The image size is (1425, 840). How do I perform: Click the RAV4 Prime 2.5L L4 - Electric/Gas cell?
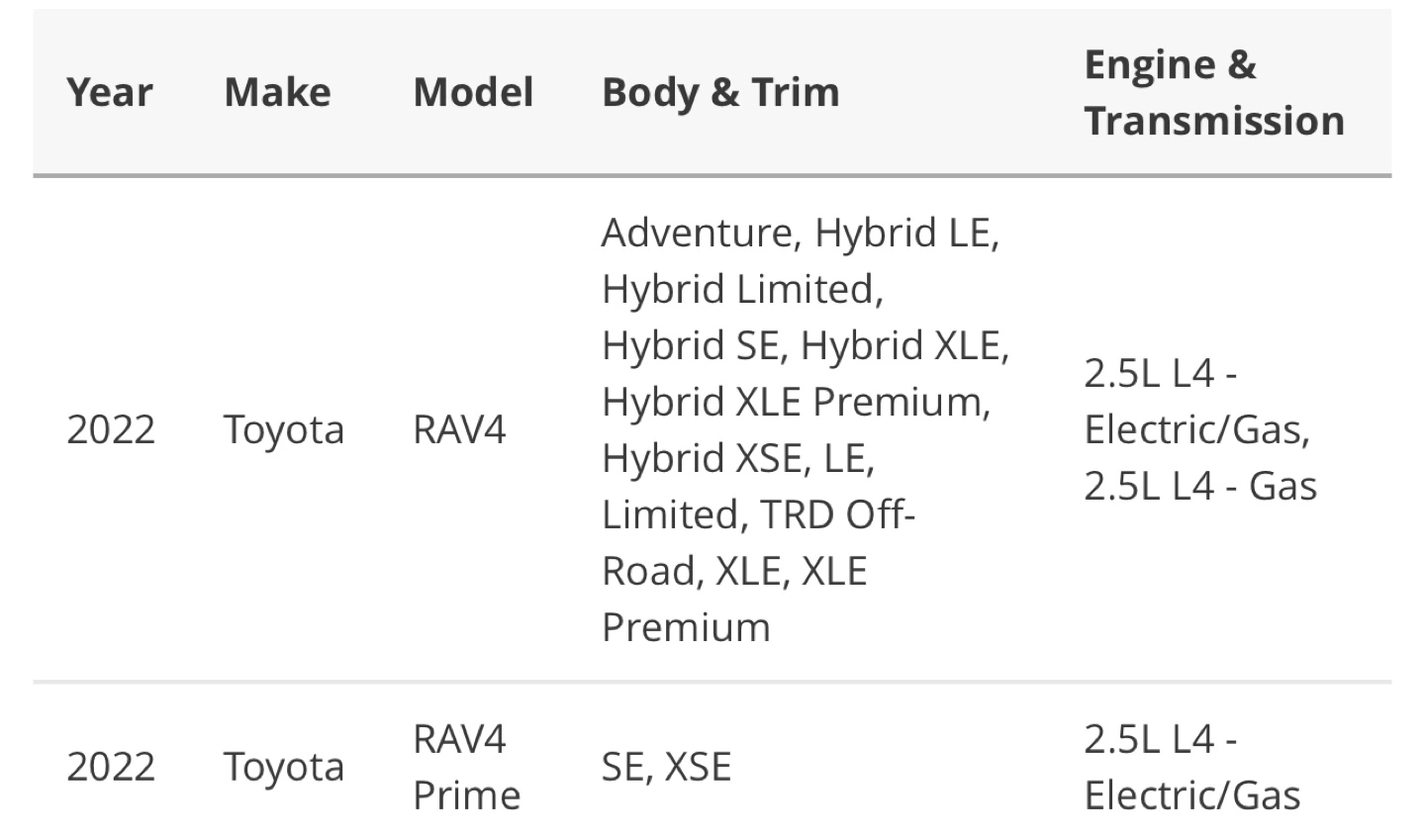[x=1192, y=768]
